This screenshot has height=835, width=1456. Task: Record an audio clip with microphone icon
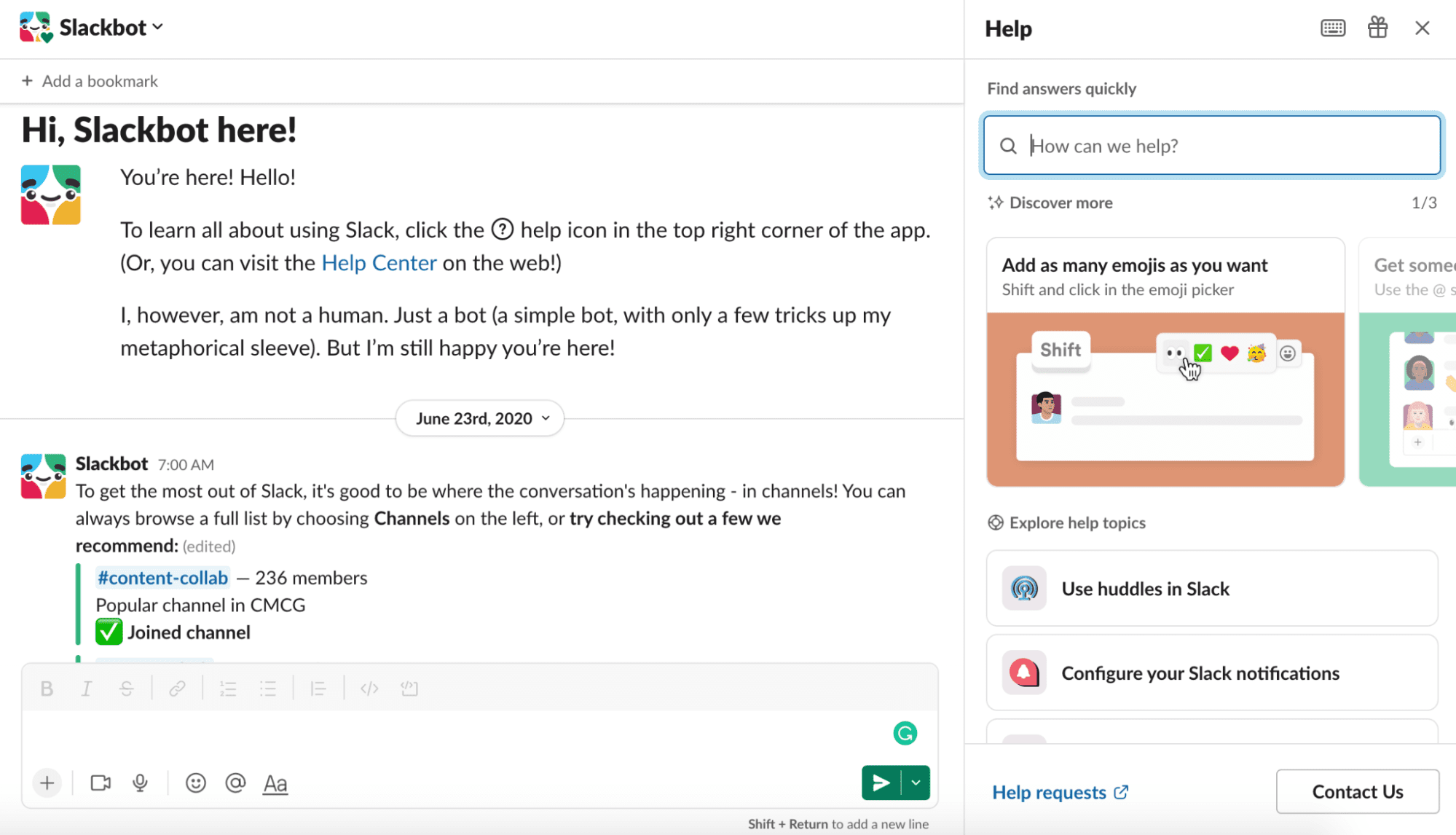tap(141, 783)
